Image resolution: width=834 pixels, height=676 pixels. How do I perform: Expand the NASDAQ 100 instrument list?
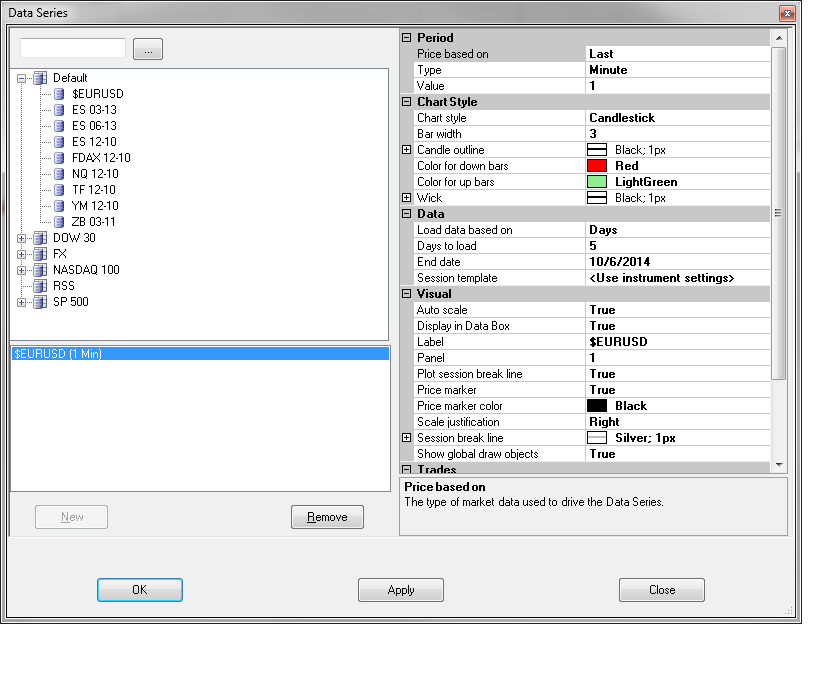[21, 270]
